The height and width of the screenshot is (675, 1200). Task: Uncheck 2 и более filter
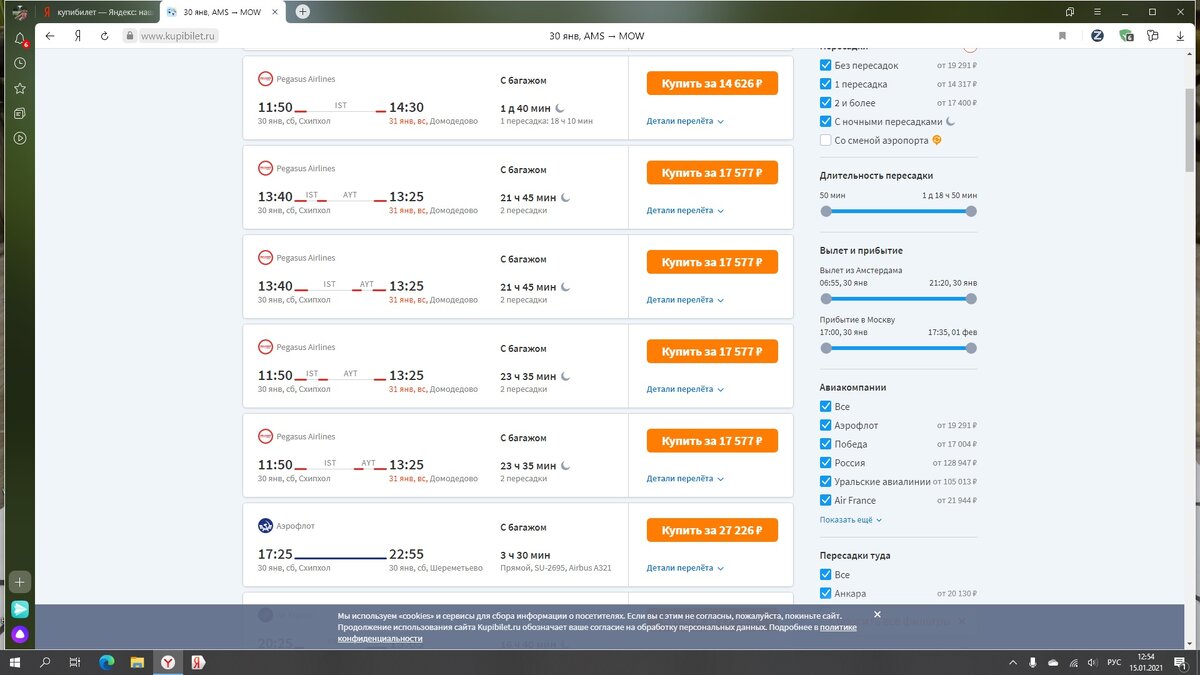point(826,103)
